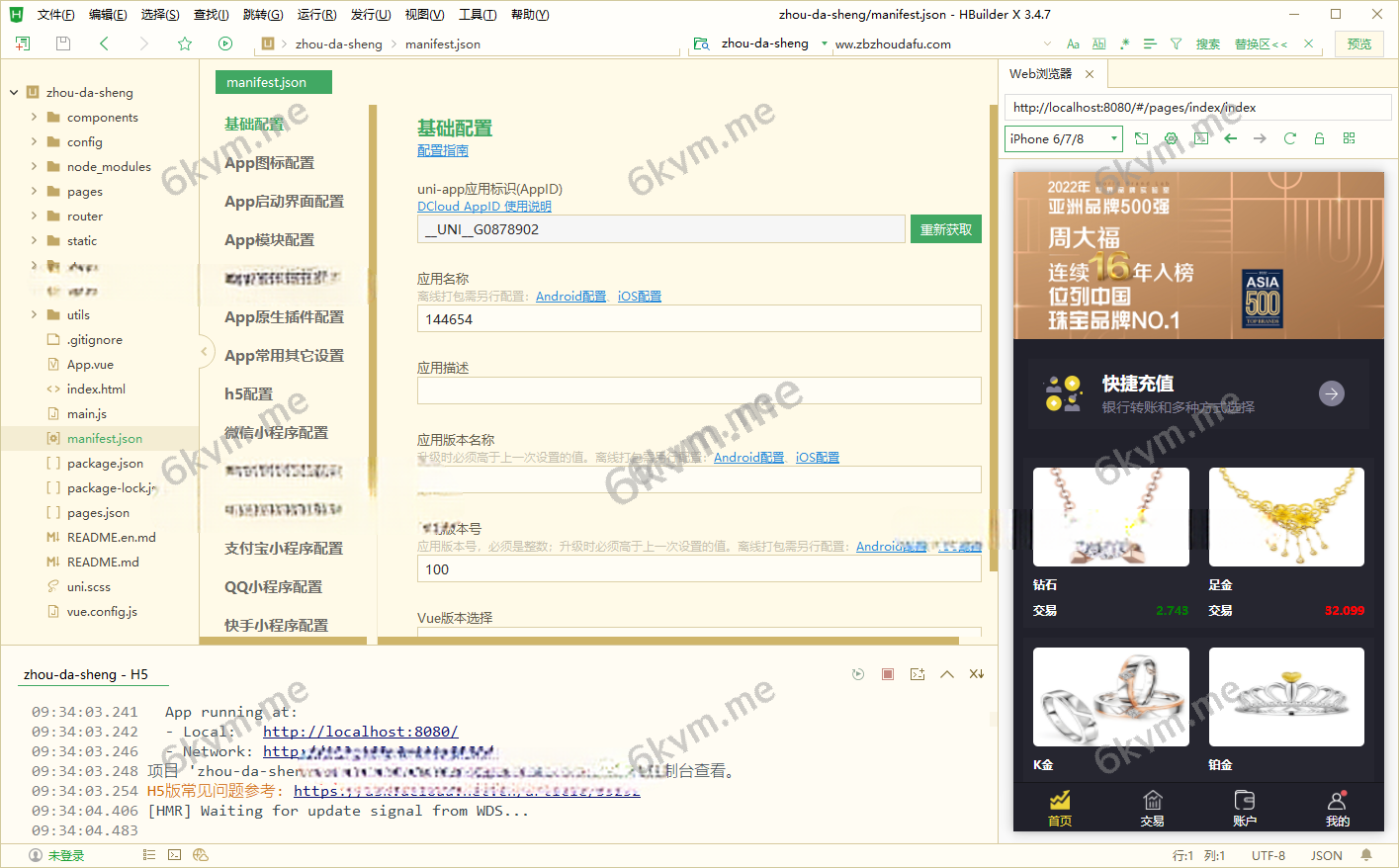
Task: Open the DCloud AppID 使用说明 link
Action: (483, 206)
